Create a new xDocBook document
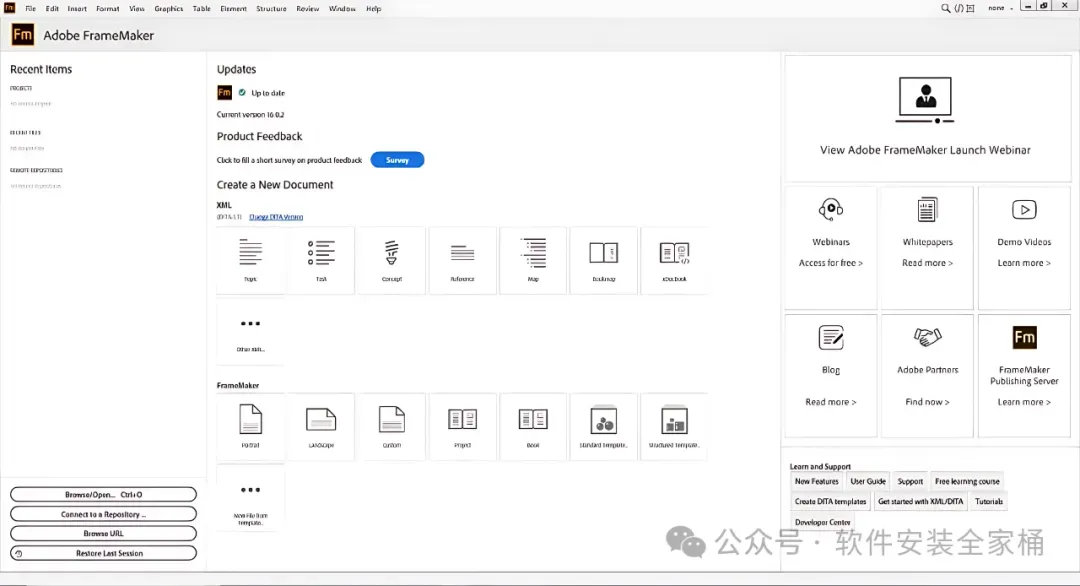The image size is (1080, 586). 674,260
